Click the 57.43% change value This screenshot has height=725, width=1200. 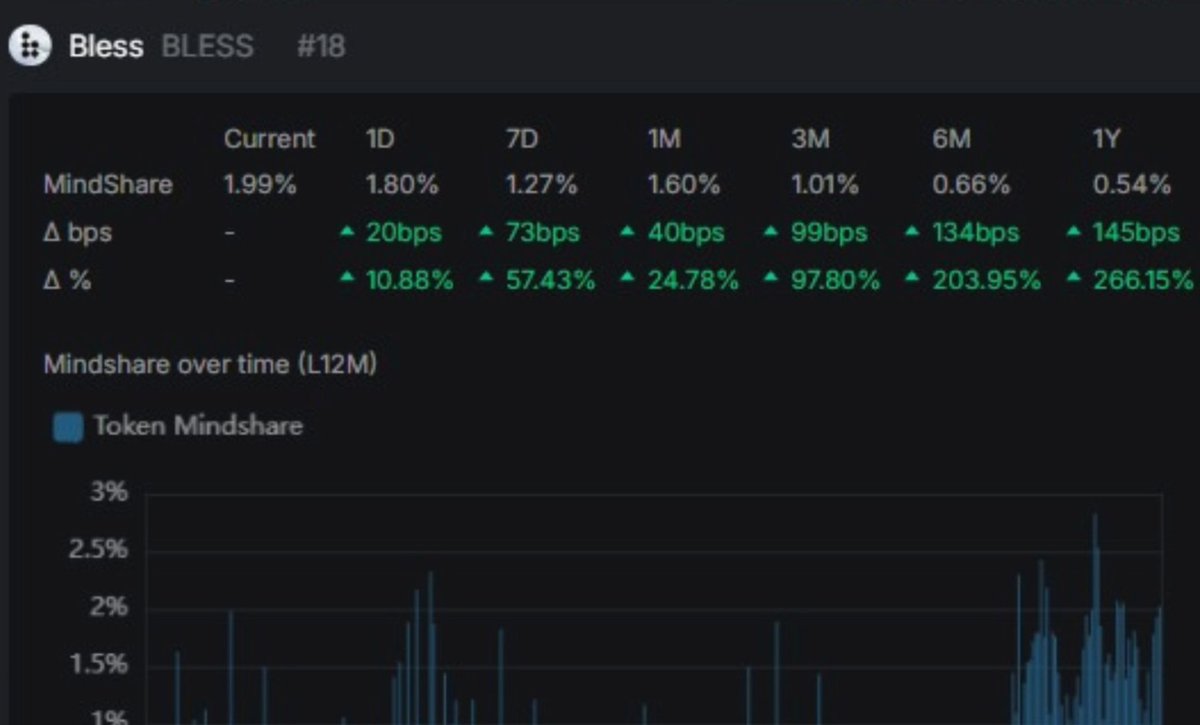coord(551,281)
